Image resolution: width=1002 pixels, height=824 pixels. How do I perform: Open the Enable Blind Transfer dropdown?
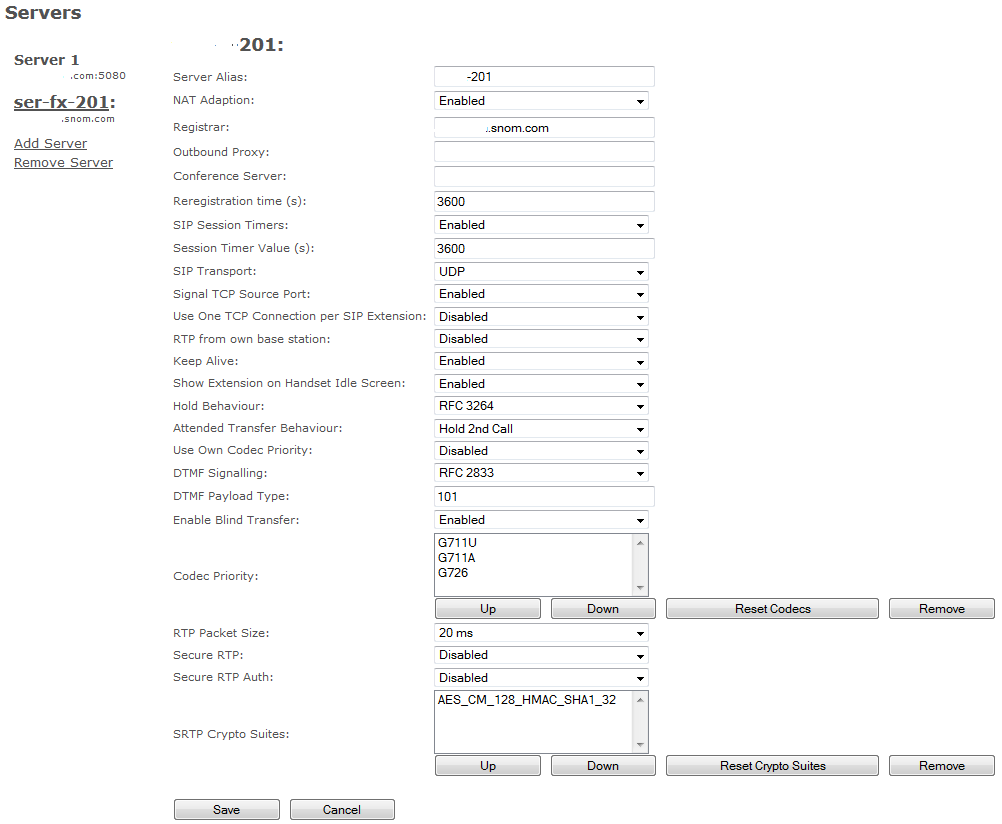pos(541,520)
